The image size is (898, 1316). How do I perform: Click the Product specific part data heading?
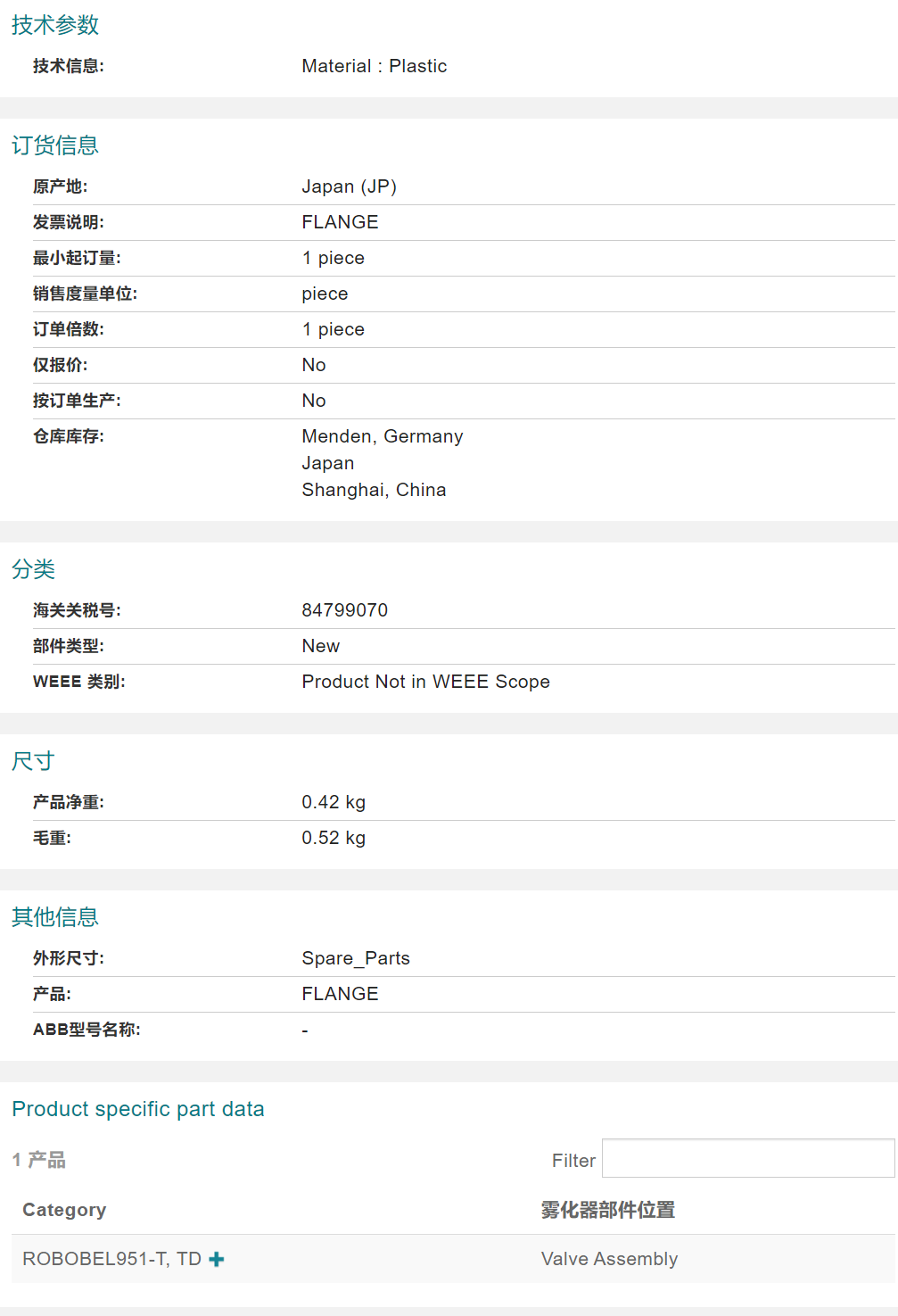138,1109
